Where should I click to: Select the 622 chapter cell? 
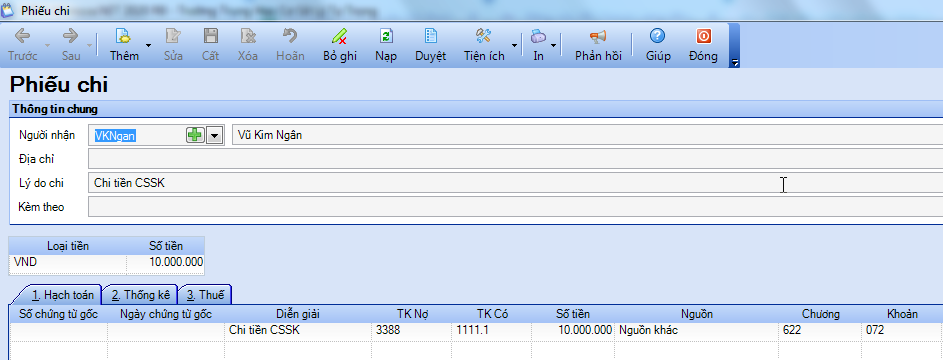[821, 330]
